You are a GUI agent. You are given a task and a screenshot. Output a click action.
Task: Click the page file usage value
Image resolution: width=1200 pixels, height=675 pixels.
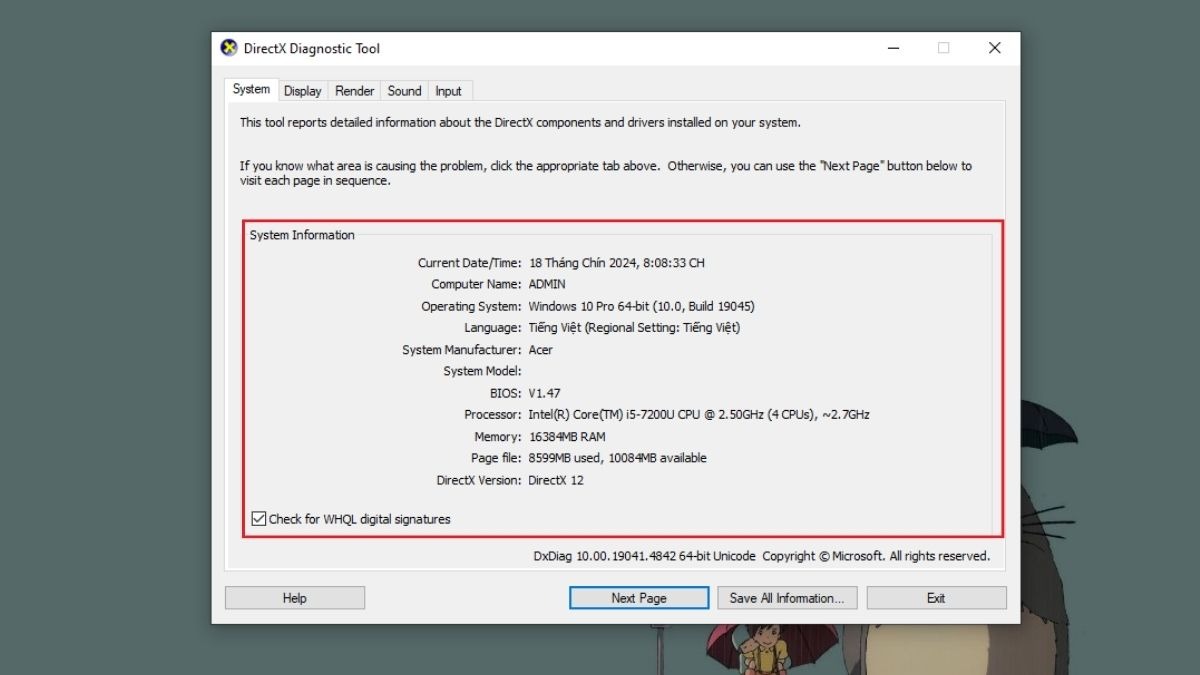618,458
